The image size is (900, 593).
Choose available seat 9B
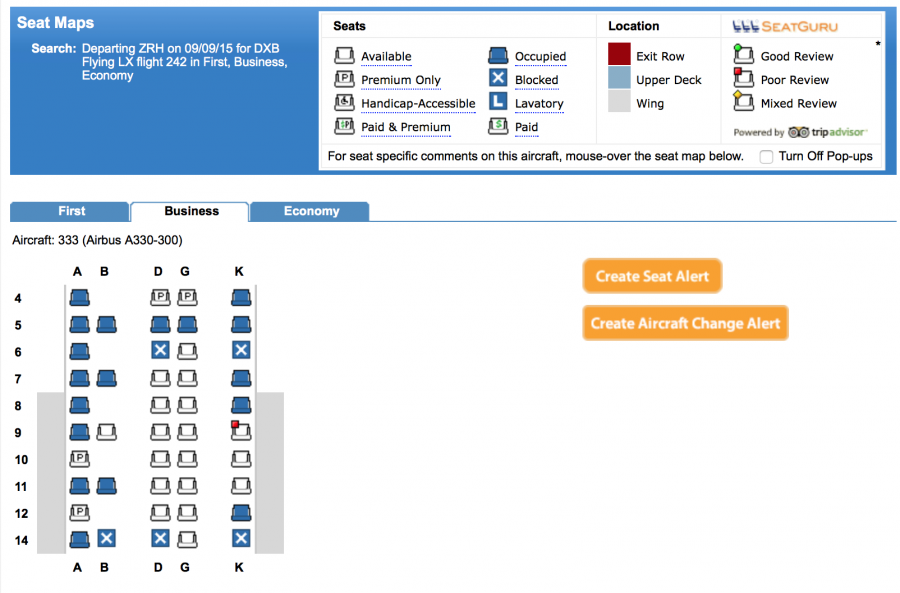pyautogui.click(x=106, y=432)
